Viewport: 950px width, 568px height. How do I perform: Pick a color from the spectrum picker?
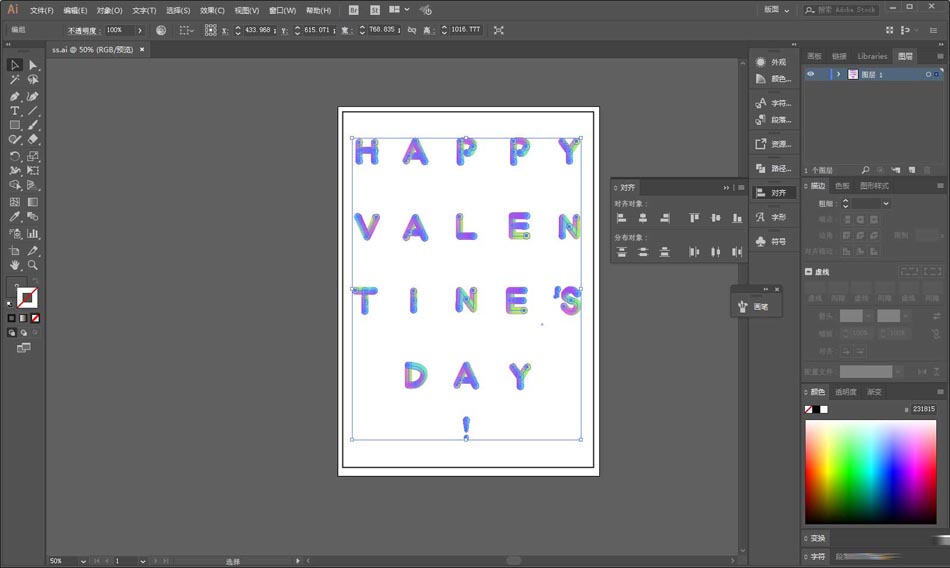870,470
